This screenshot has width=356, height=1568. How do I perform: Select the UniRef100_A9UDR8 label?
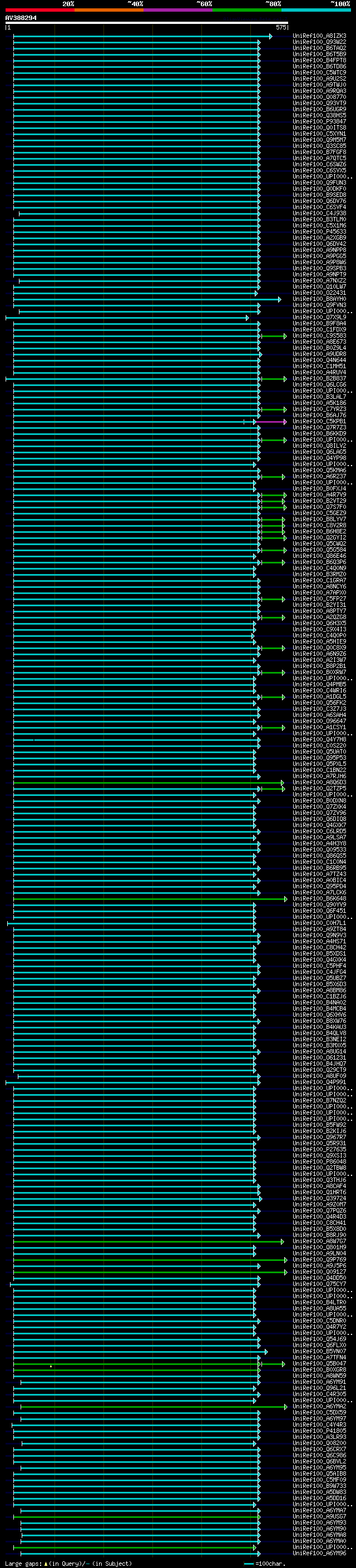(x=319, y=354)
